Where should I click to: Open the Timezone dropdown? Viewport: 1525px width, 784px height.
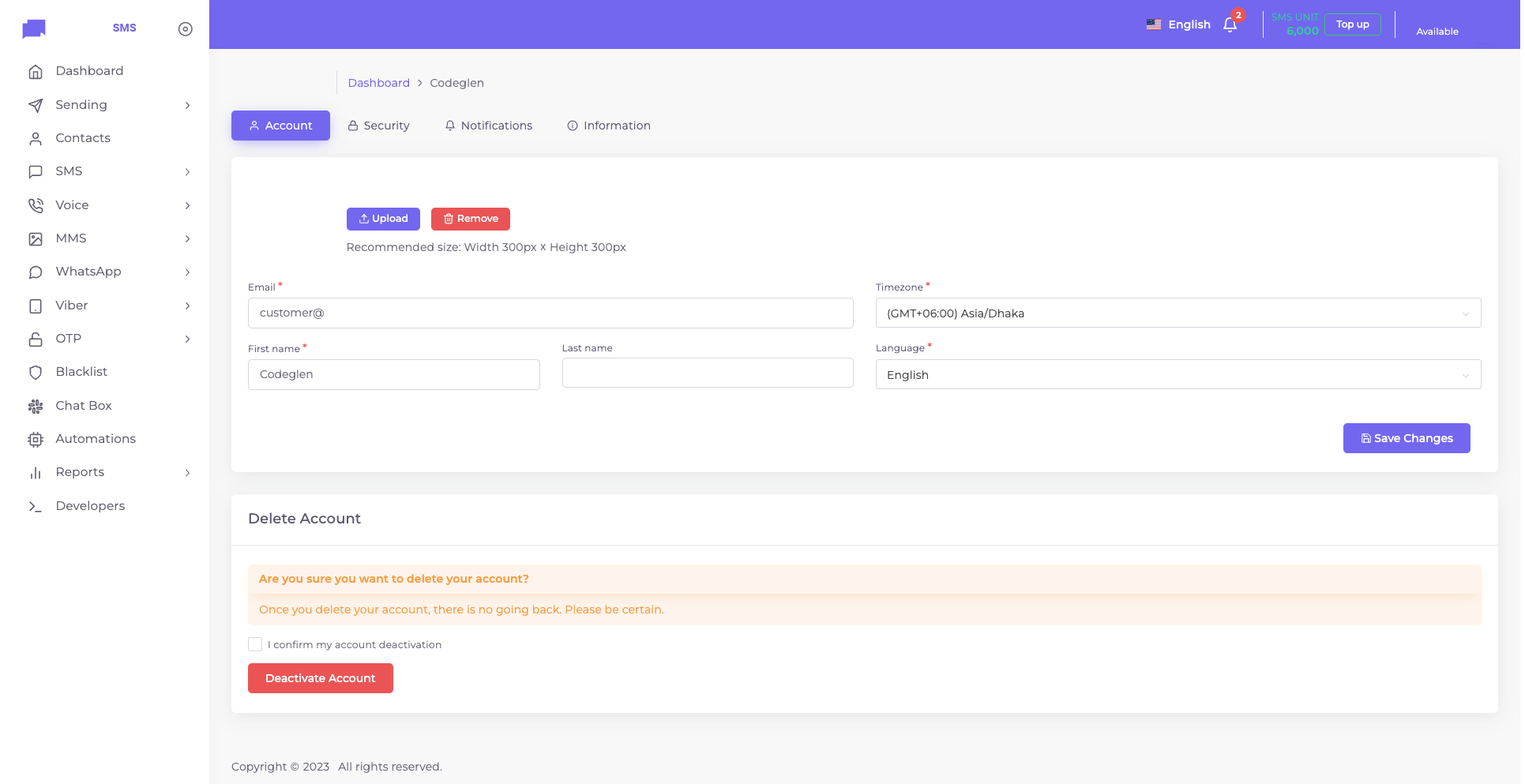pos(1178,313)
